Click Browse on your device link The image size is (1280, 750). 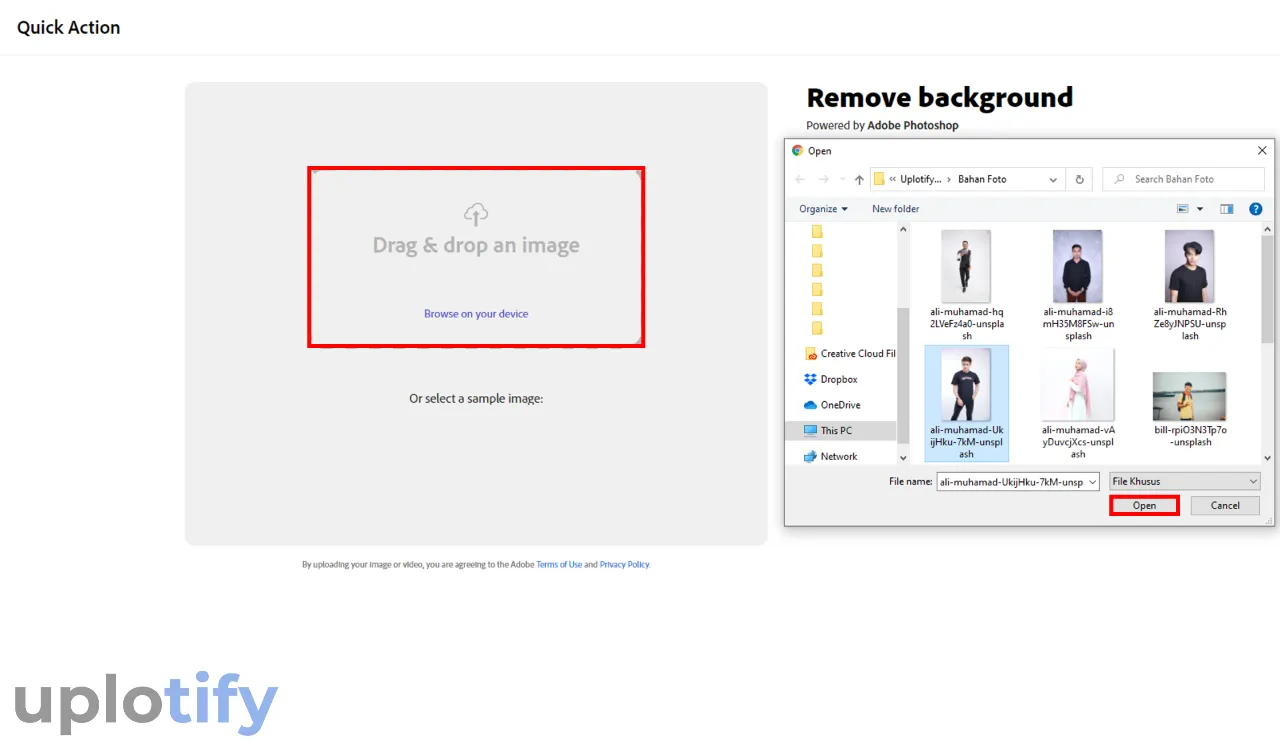[x=476, y=314]
